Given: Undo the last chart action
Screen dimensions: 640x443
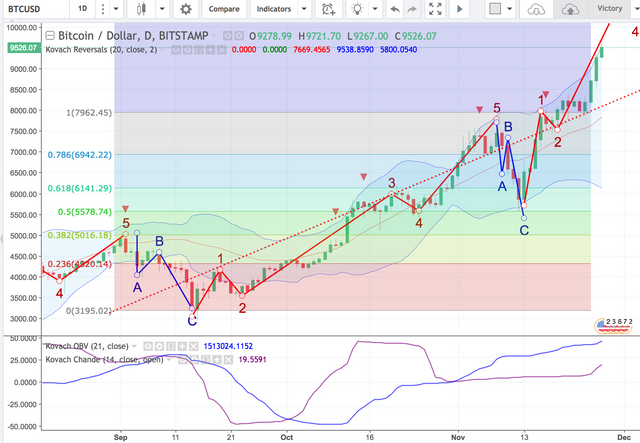Looking at the screenshot, I should coord(395,9).
